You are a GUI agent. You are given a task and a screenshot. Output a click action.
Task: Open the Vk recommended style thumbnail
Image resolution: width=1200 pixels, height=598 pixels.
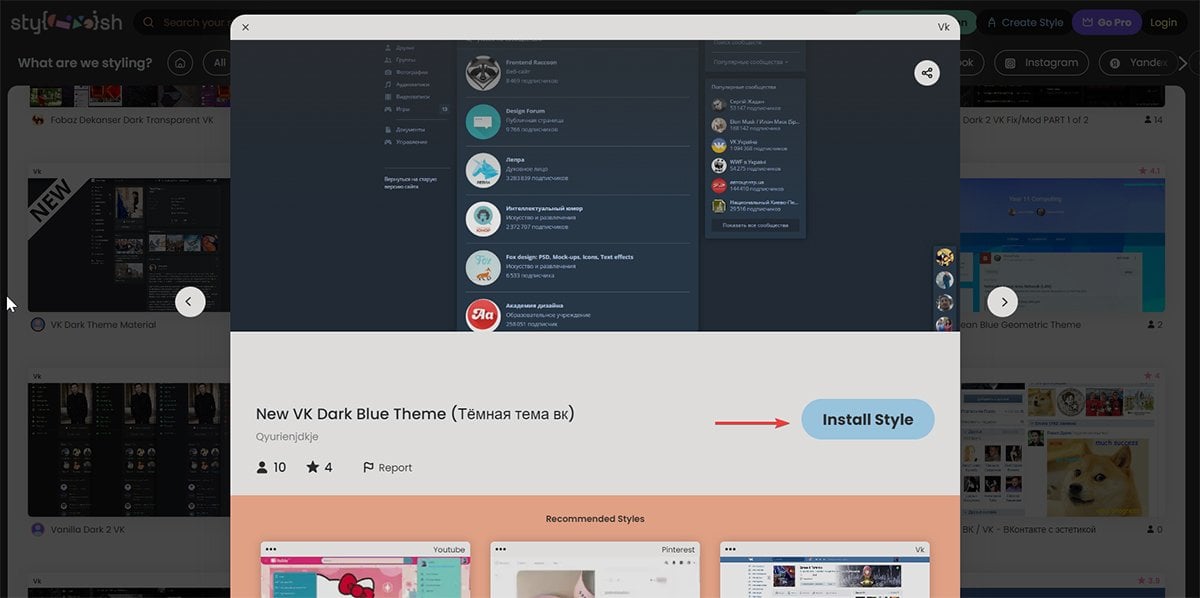coord(825,570)
